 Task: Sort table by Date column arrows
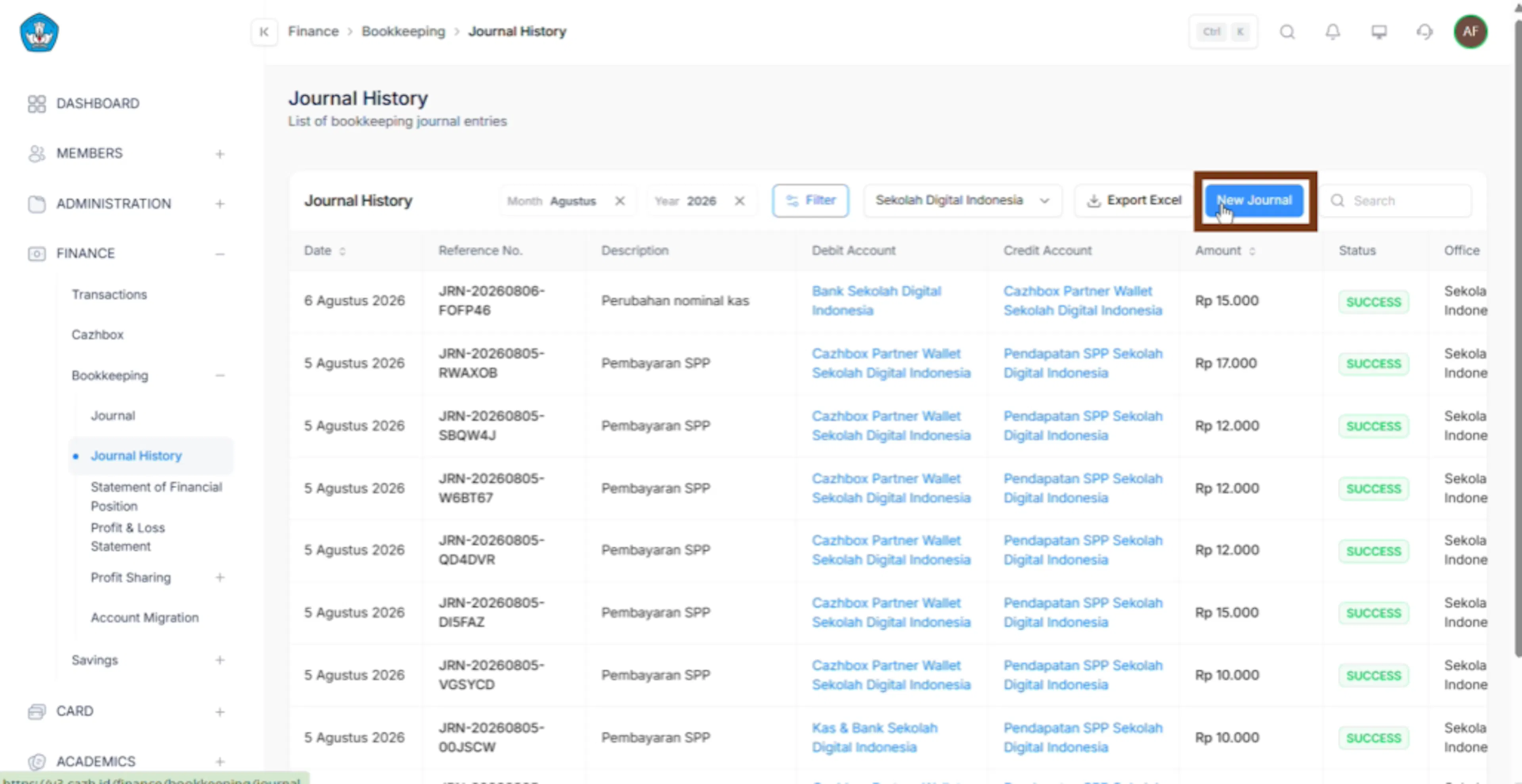click(342, 251)
